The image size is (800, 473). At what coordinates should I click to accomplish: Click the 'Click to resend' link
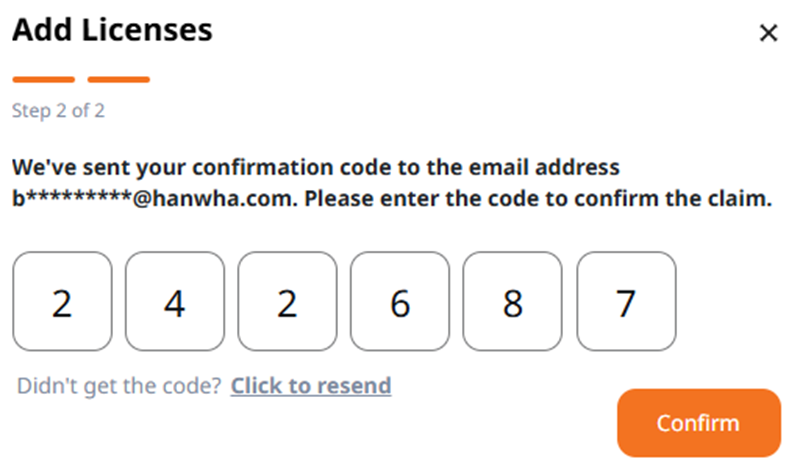[311, 386]
